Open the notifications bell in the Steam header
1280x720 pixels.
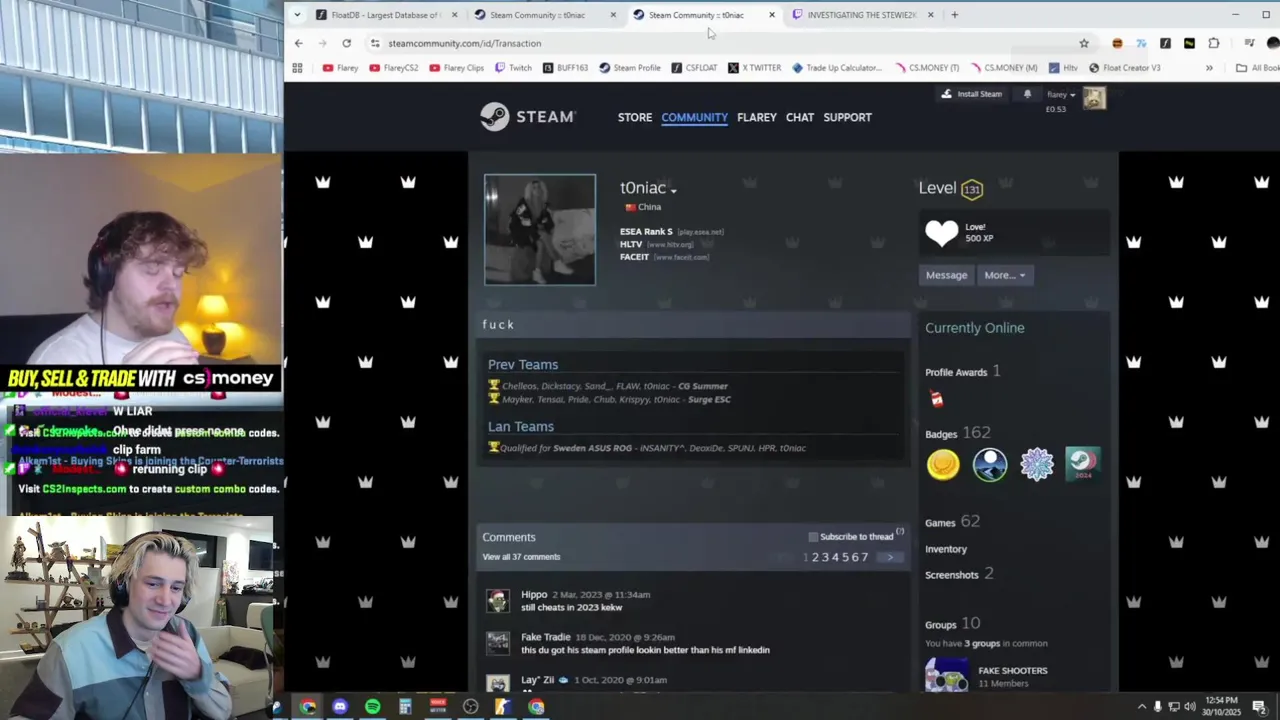coord(1027,94)
